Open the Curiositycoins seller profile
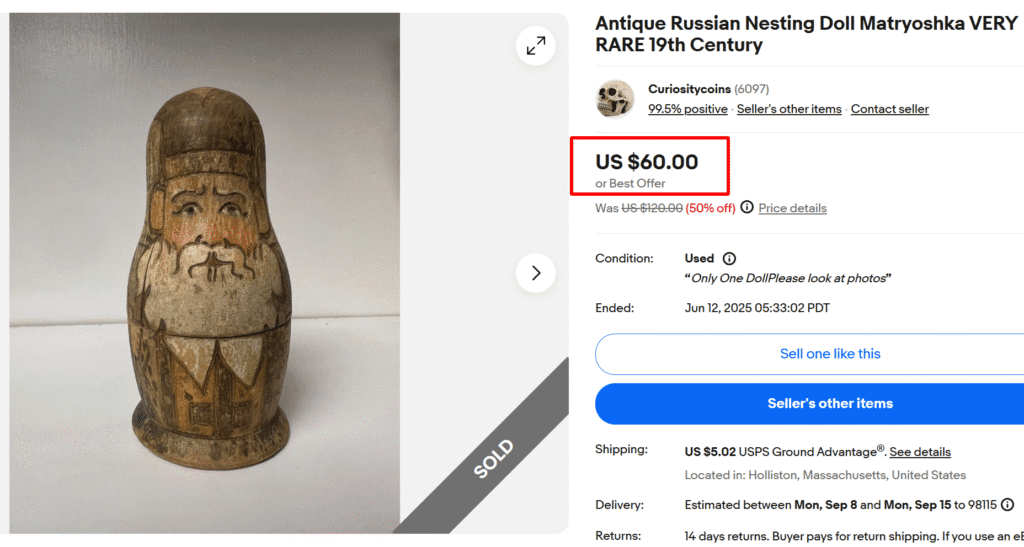 pos(689,89)
